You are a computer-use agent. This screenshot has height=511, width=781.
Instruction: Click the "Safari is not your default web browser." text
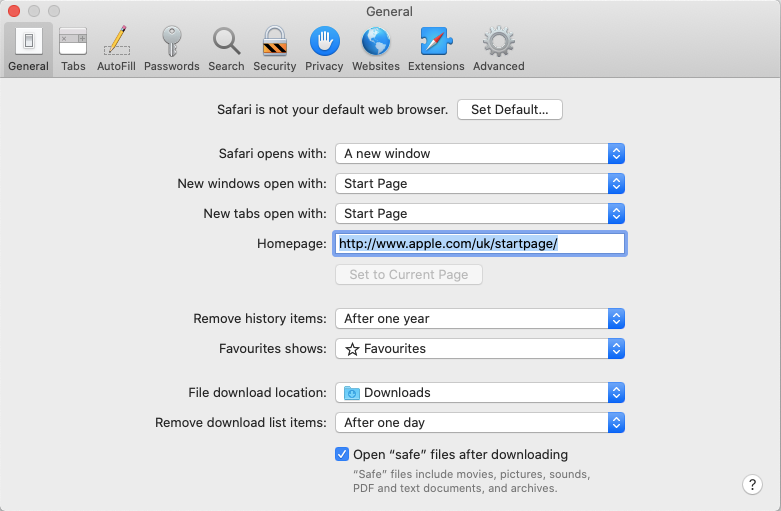coord(332,110)
